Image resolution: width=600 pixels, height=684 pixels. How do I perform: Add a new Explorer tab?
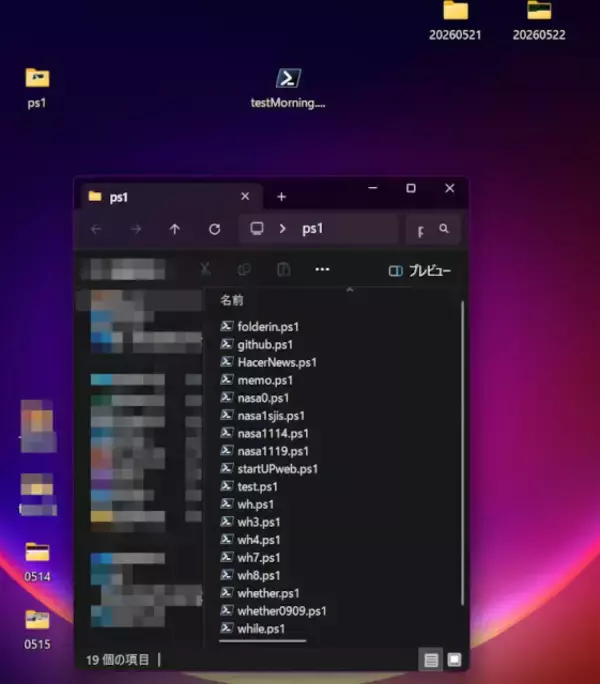click(x=281, y=197)
